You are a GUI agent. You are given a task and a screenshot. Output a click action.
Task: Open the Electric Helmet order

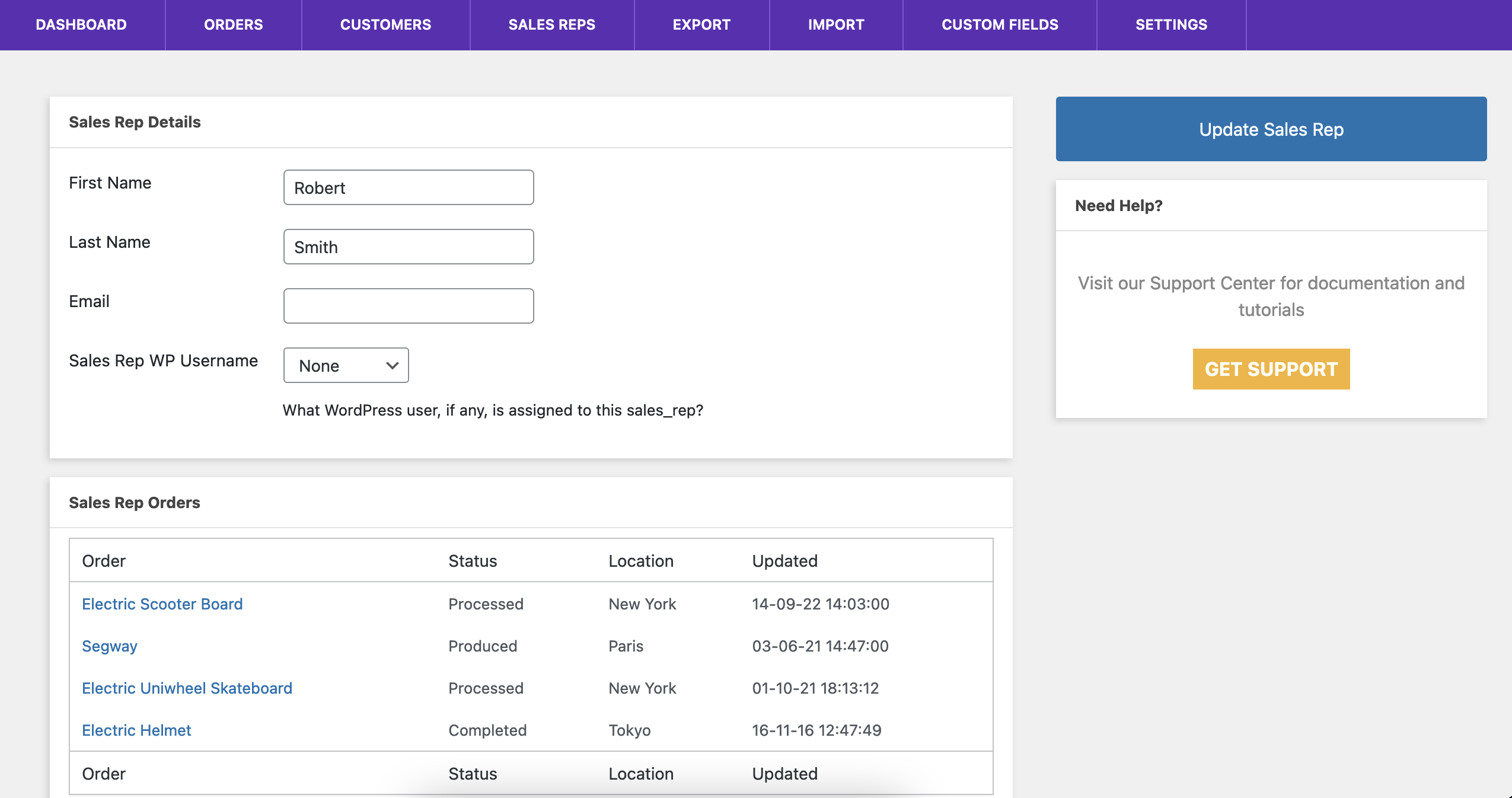tap(136, 730)
